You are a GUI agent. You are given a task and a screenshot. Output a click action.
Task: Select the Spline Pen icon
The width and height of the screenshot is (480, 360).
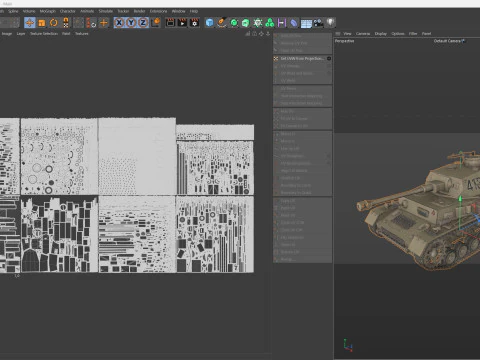[222, 23]
